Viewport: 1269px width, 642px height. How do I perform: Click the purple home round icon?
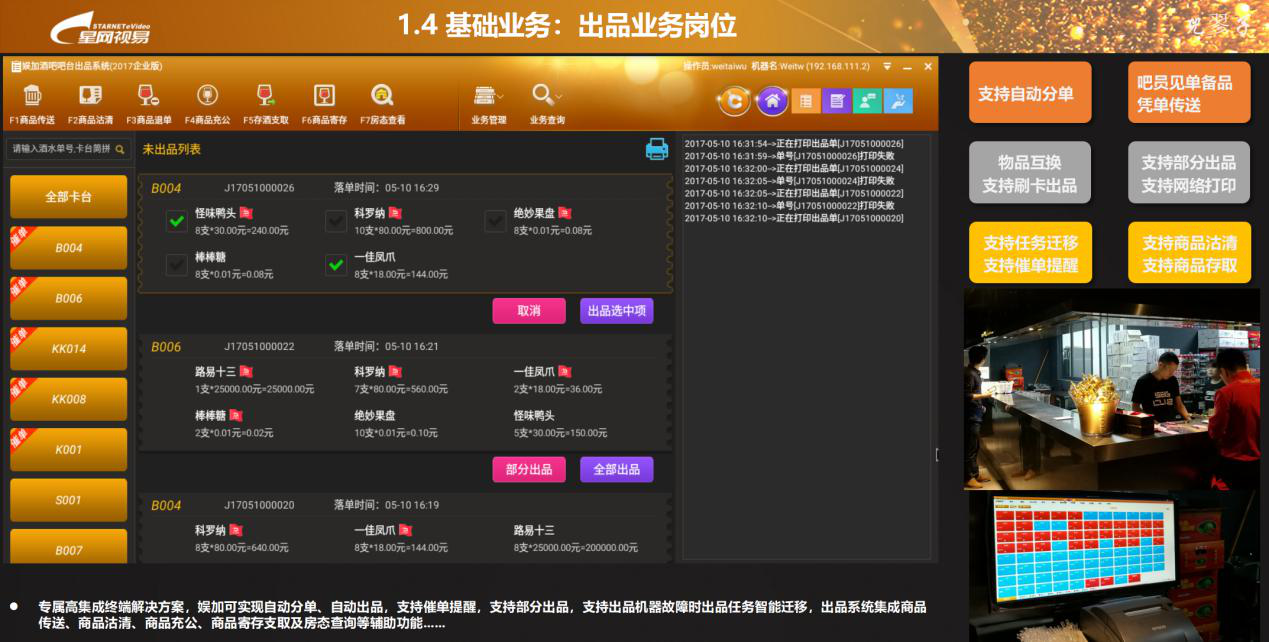(771, 101)
